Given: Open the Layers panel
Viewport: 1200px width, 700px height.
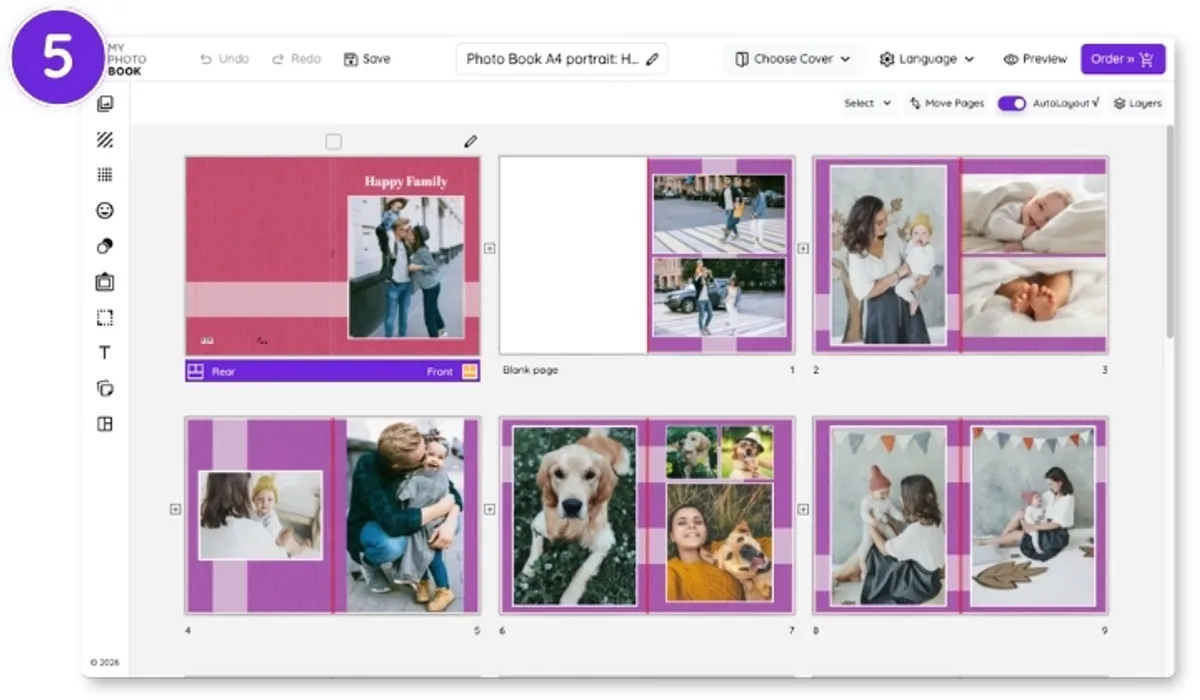Looking at the screenshot, I should [1138, 103].
